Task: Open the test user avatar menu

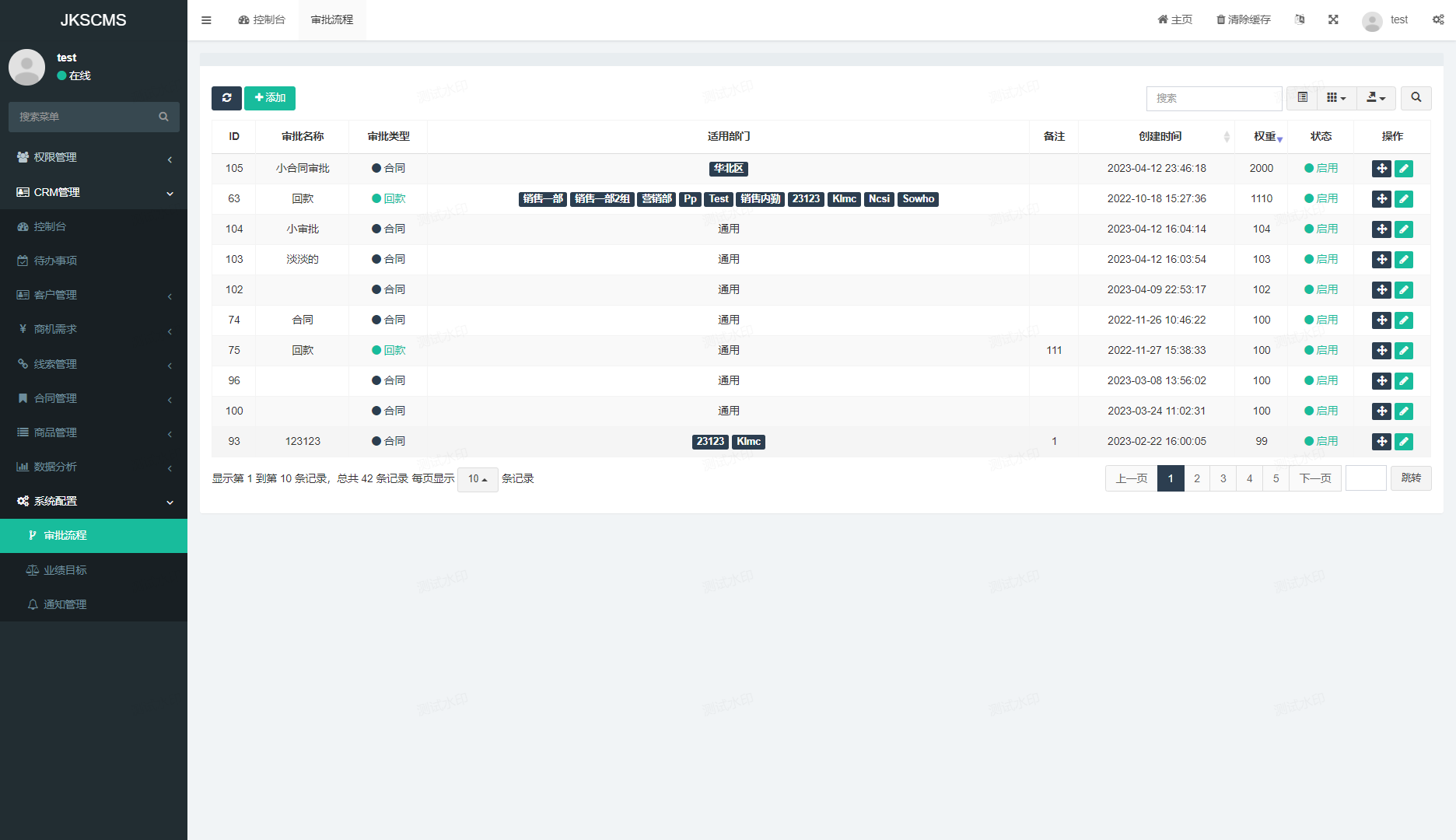Action: (x=1385, y=20)
